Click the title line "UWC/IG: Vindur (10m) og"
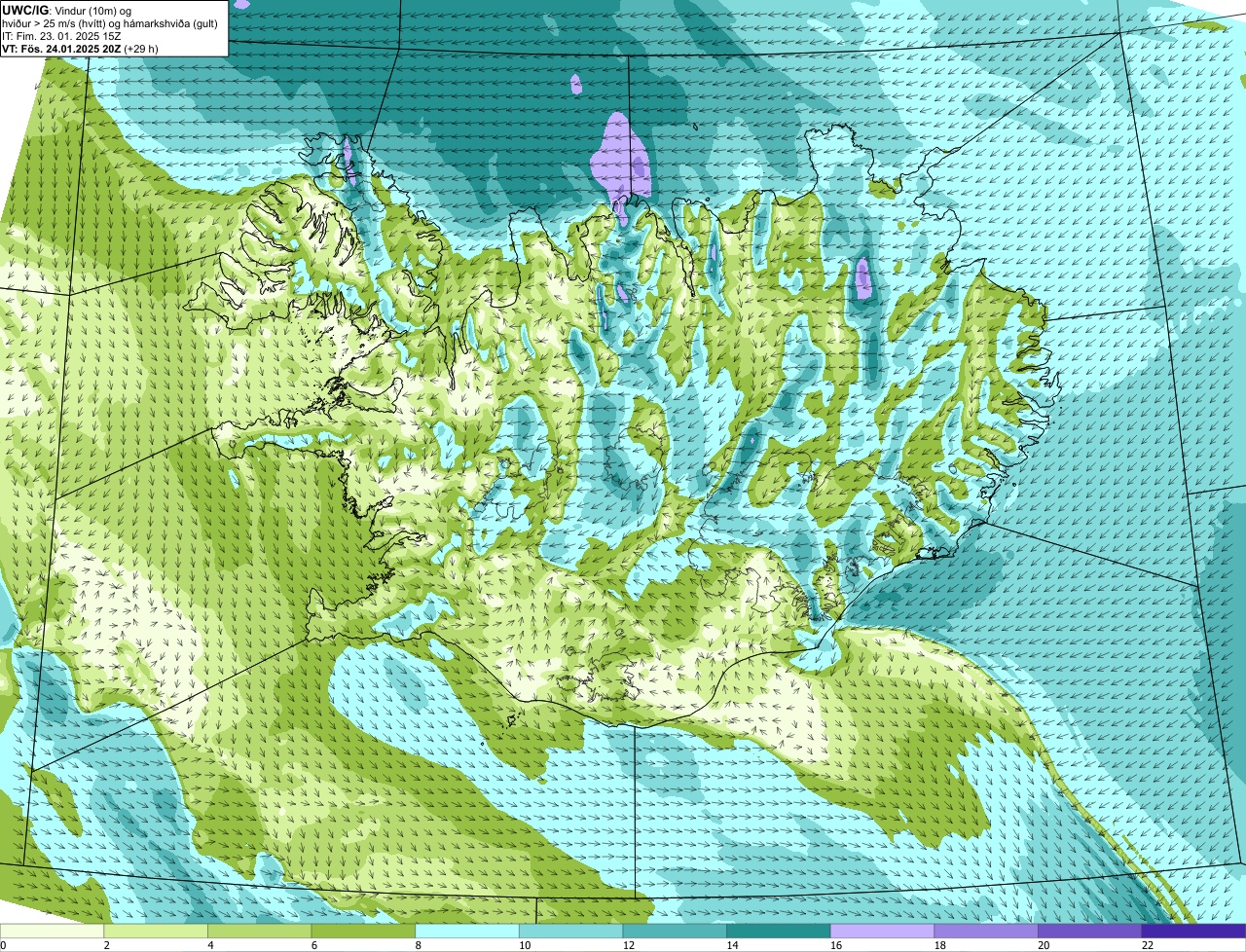 point(67,10)
